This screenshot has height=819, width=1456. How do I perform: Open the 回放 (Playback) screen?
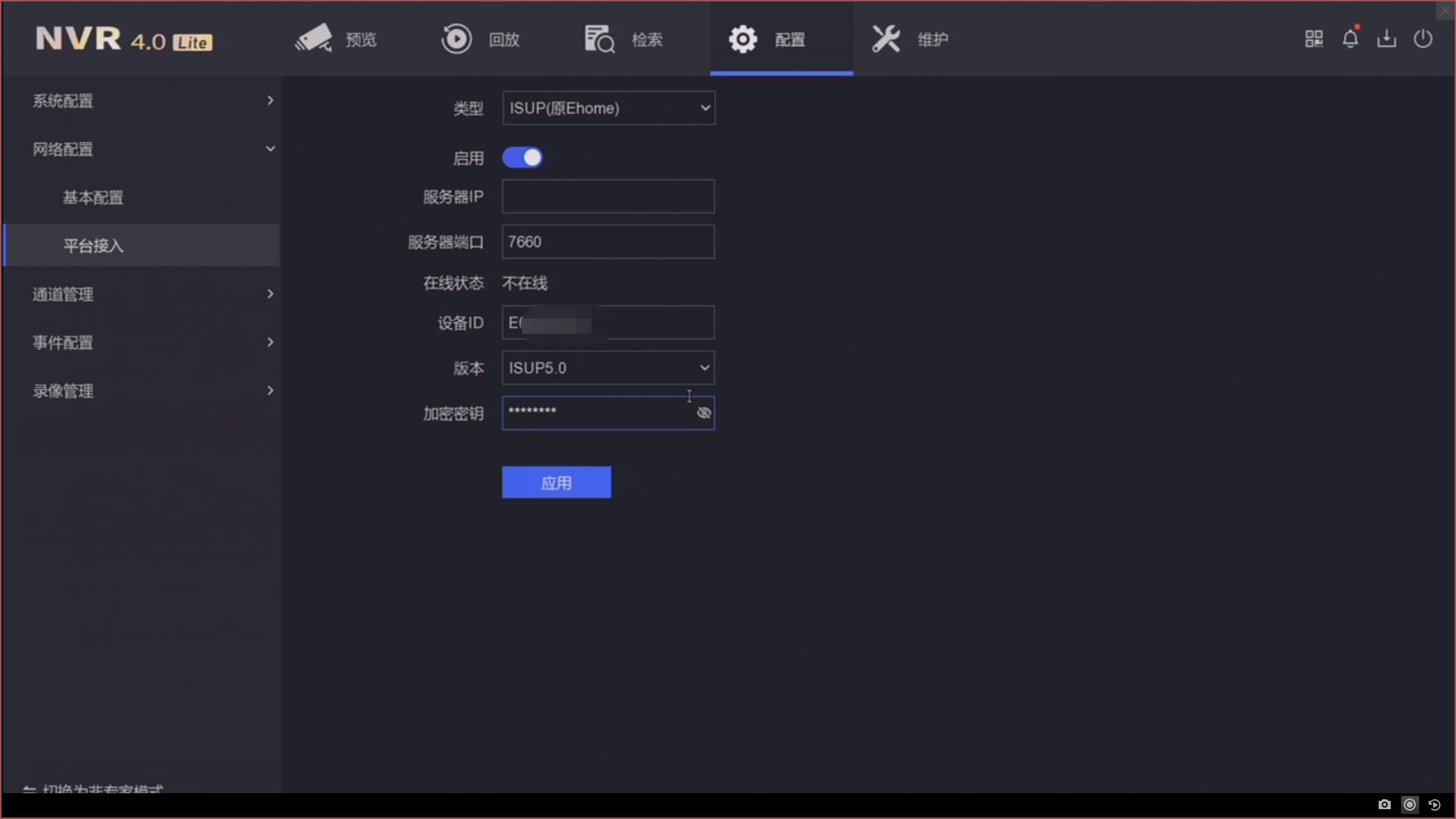point(481,39)
